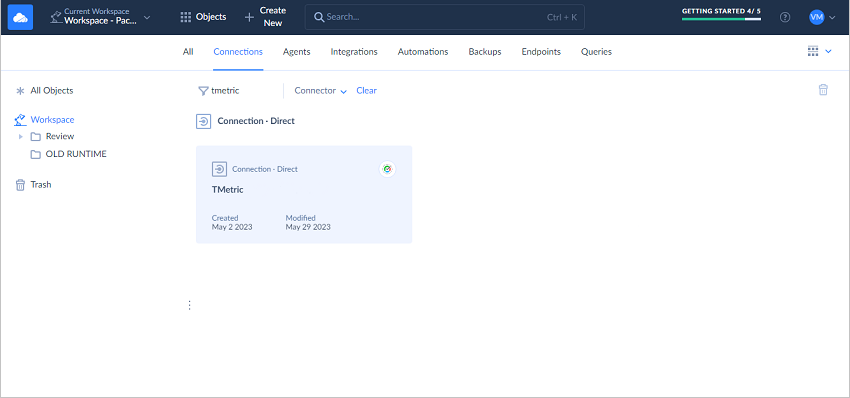Open the VM user account menu
Viewport: 850px width, 398px height.
(822, 17)
